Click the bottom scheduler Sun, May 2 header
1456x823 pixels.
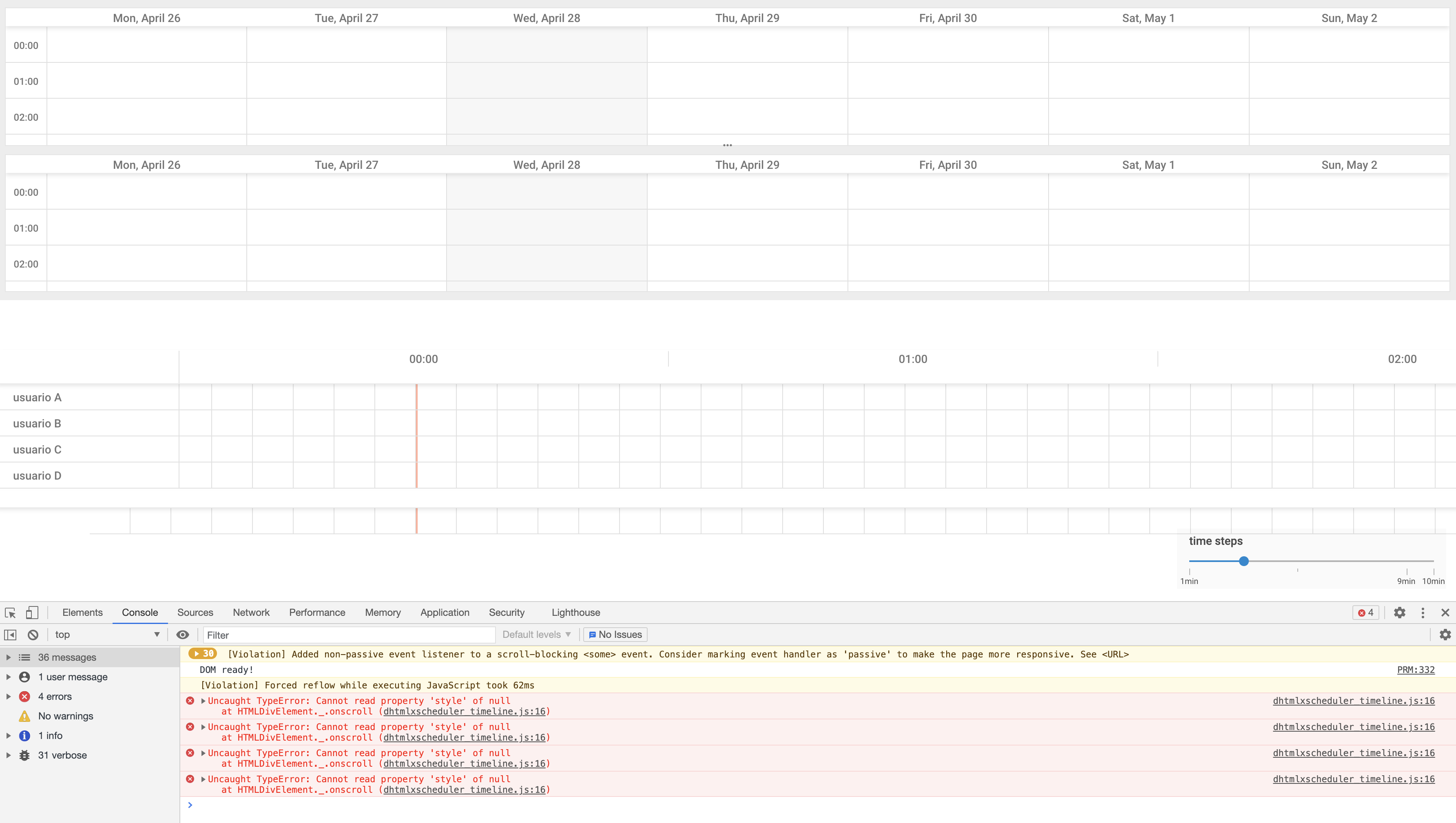1349,165
